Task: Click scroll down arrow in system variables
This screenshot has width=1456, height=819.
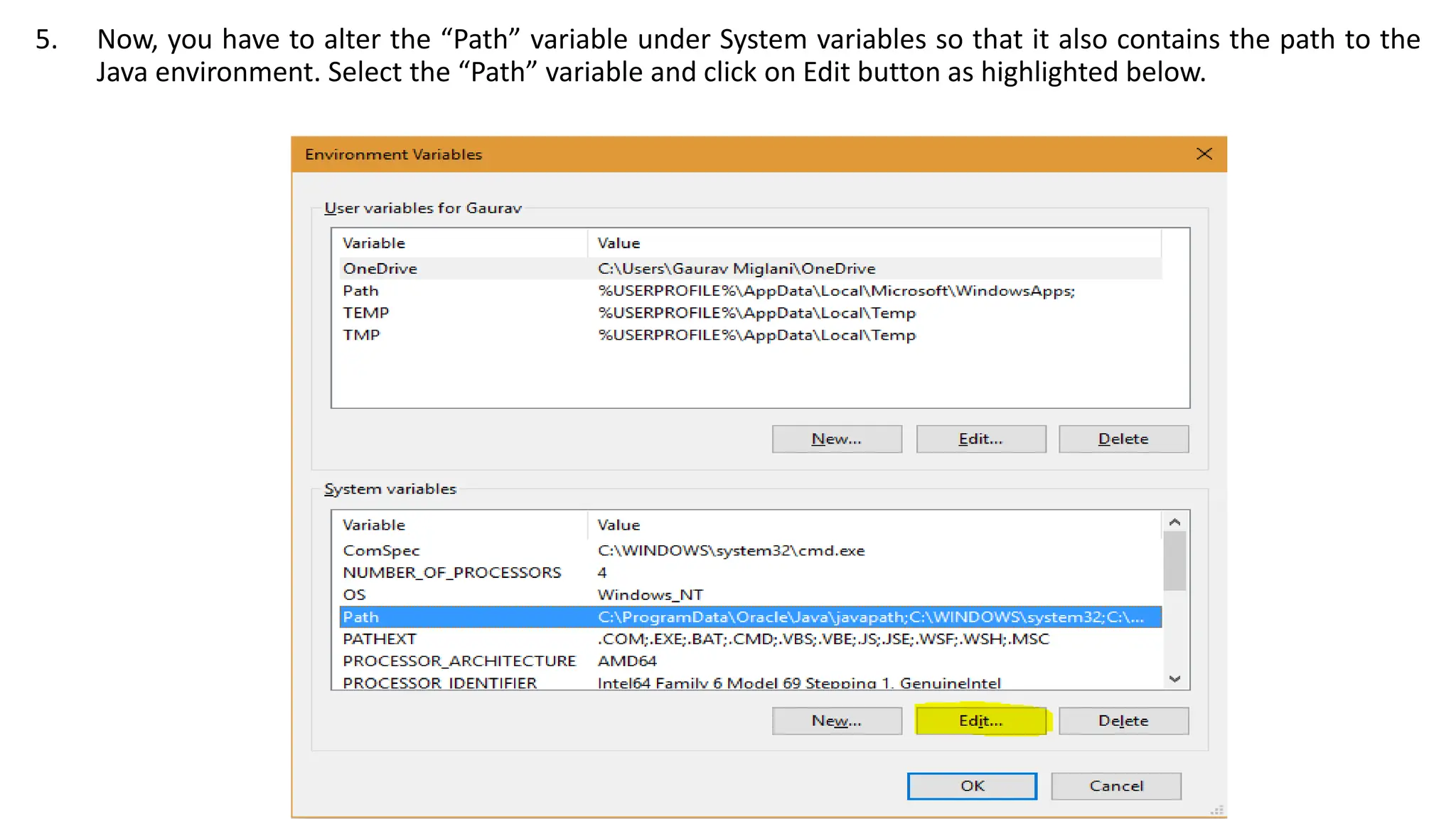Action: coord(1174,679)
